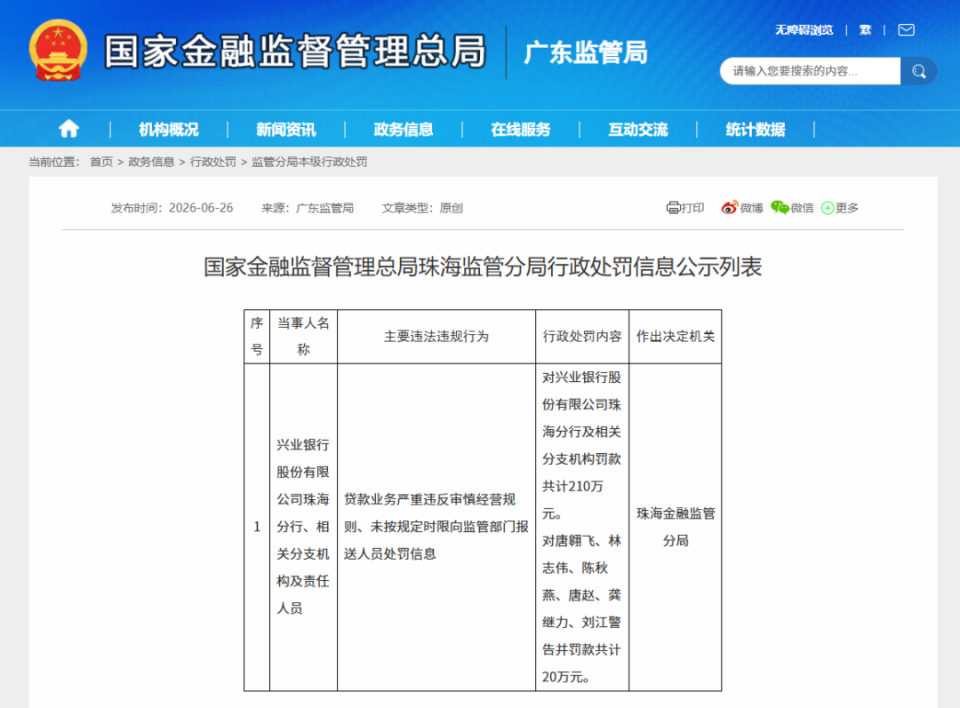Share via the Weibo icon
This screenshot has width=960, height=708.
(x=729, y=208)
